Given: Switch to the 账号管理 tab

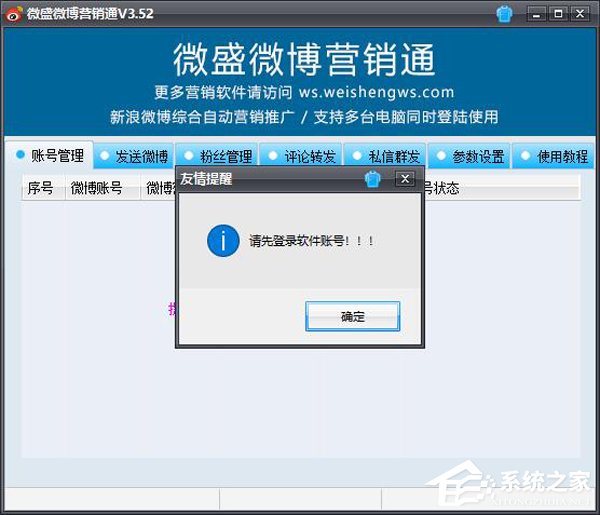Looking at the screenshot, I should point(49,155).
